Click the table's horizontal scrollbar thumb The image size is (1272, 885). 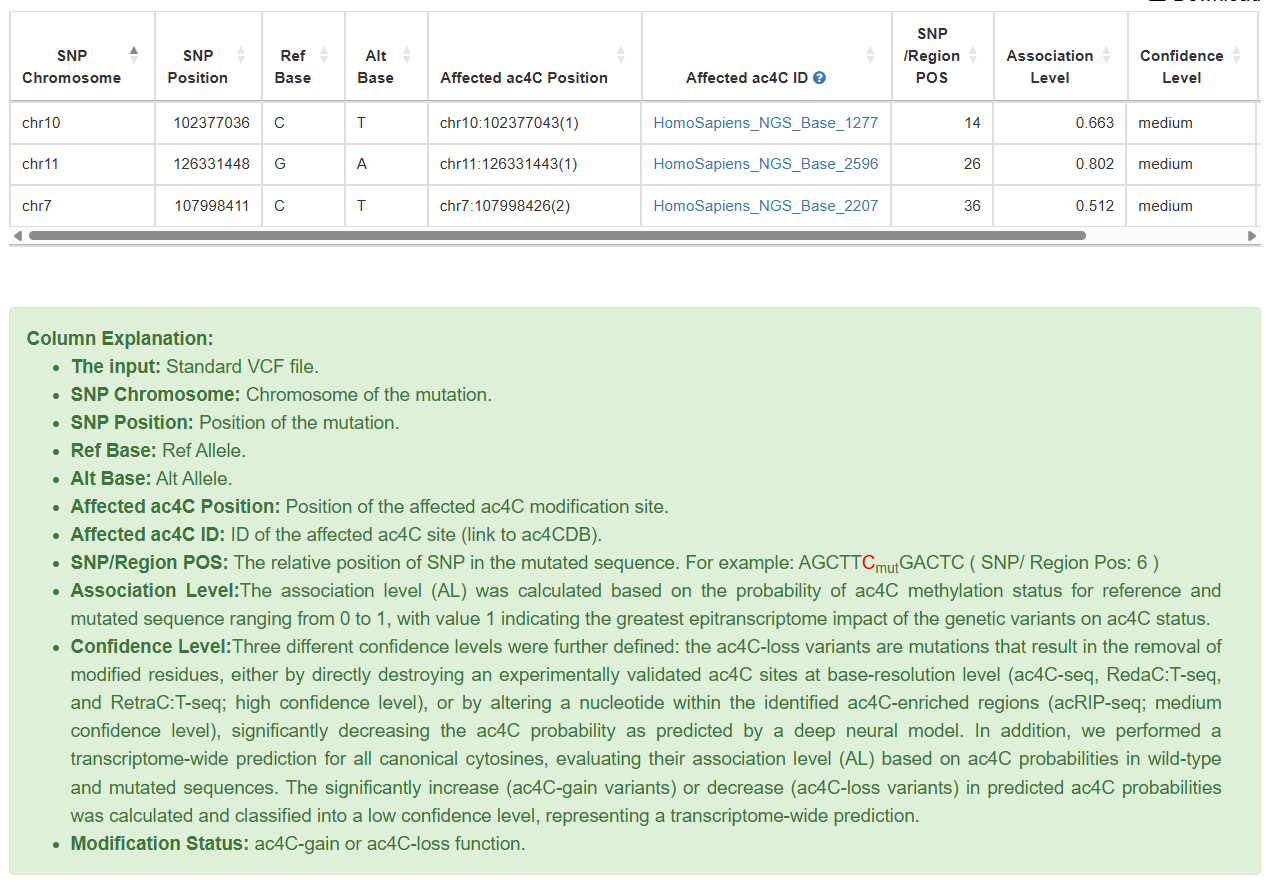coord(556,236)
